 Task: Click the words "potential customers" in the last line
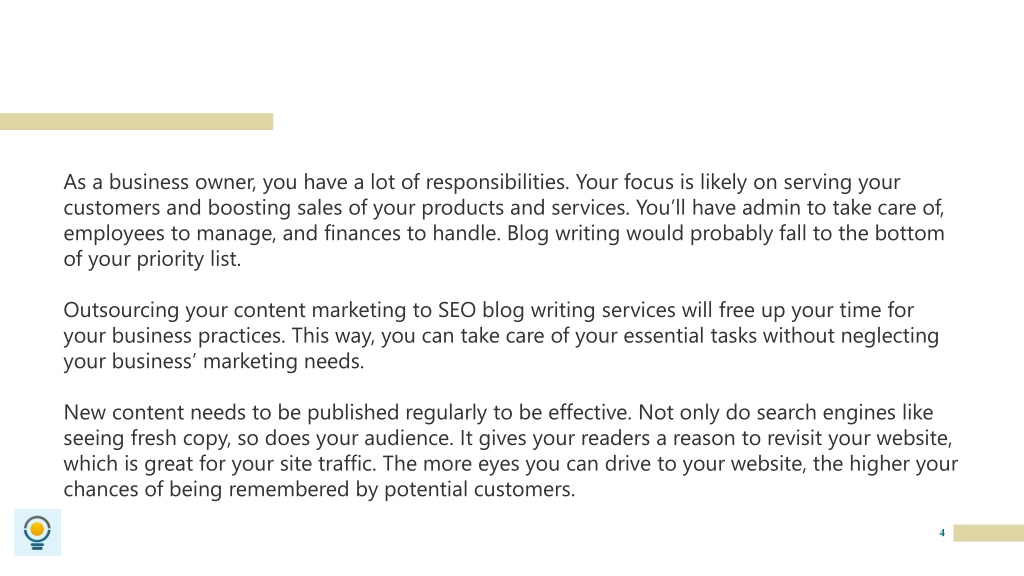click(479, 489)
